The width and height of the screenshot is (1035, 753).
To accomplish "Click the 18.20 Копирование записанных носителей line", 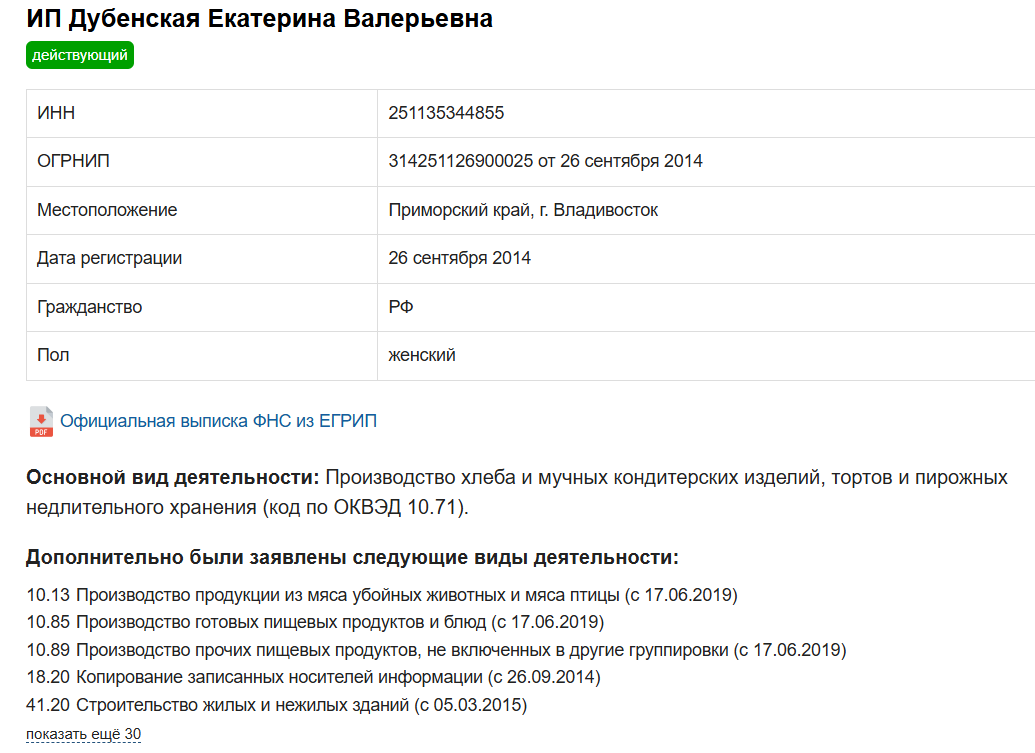I will [x=312, y=678].
